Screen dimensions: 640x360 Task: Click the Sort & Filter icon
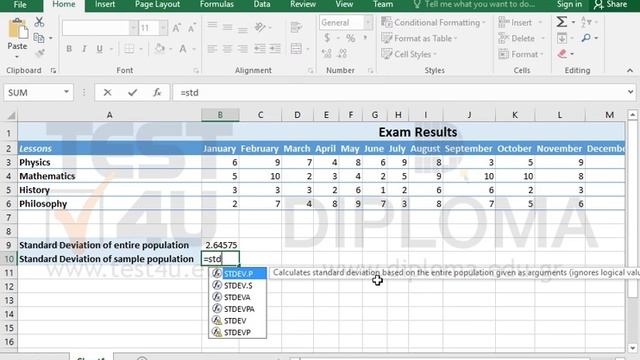pos(586,22)
